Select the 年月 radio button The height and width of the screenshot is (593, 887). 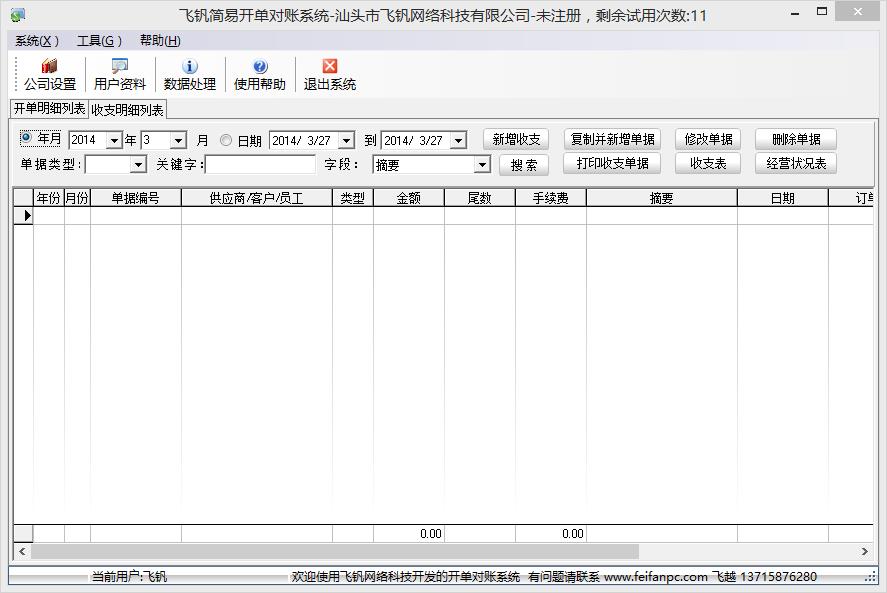pyautogui.click(x=26, y=138)
